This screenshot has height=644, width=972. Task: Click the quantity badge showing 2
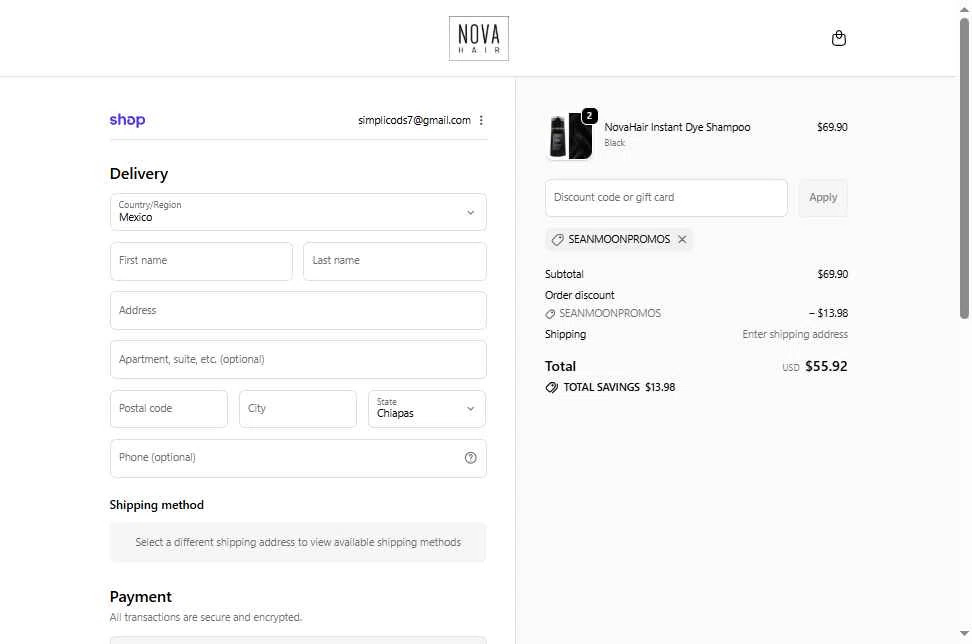pyautogui.click(x=589, y=115)
